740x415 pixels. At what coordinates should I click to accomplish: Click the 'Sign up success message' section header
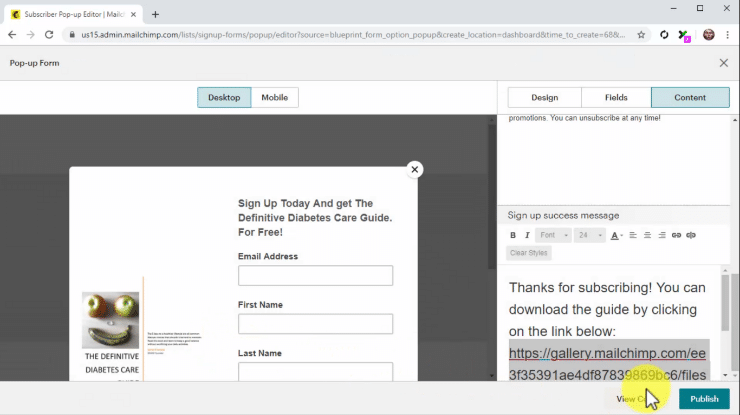pos(563,215)
